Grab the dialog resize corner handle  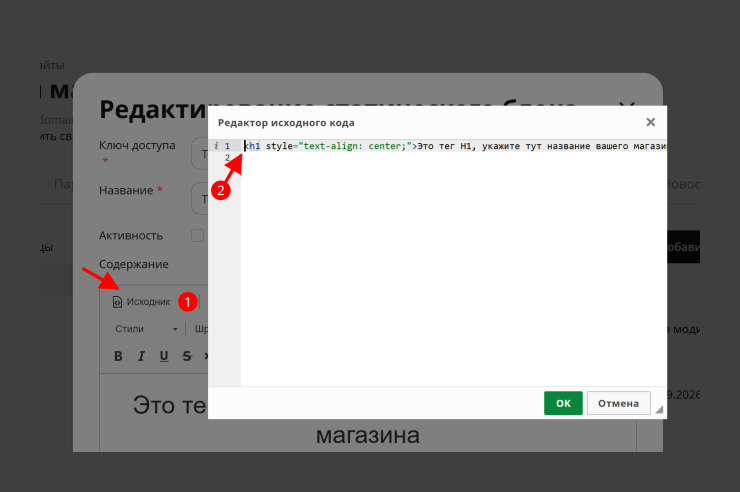pos(659,409)
